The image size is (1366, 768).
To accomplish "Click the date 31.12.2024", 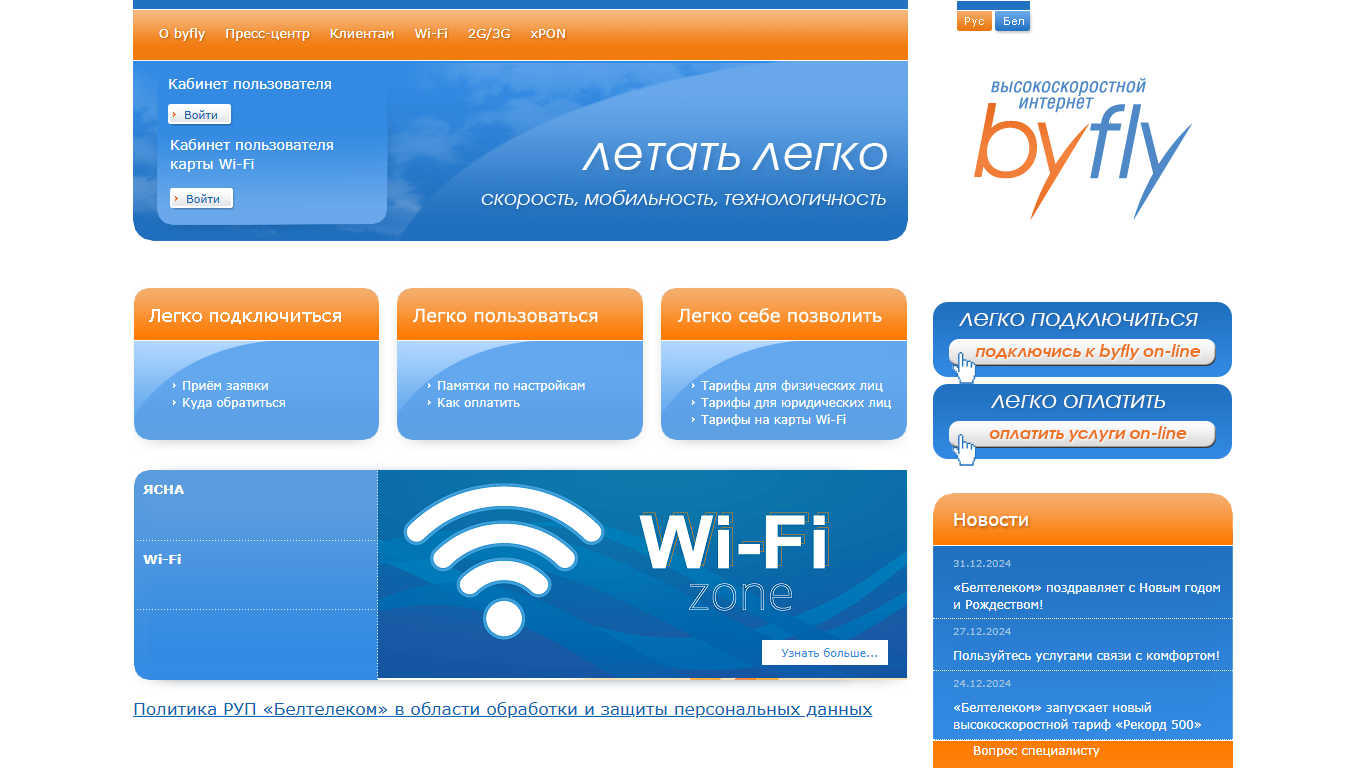I will point(982,564).
